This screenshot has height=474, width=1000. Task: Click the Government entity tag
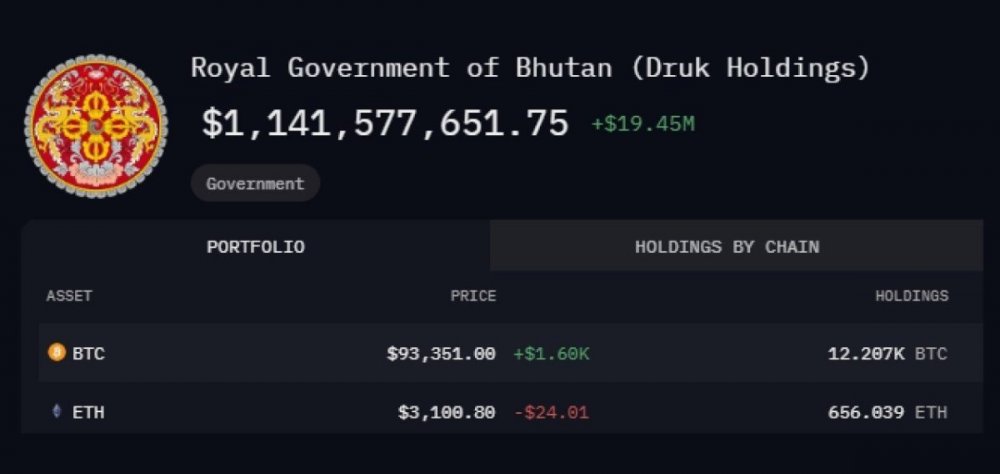255,184
